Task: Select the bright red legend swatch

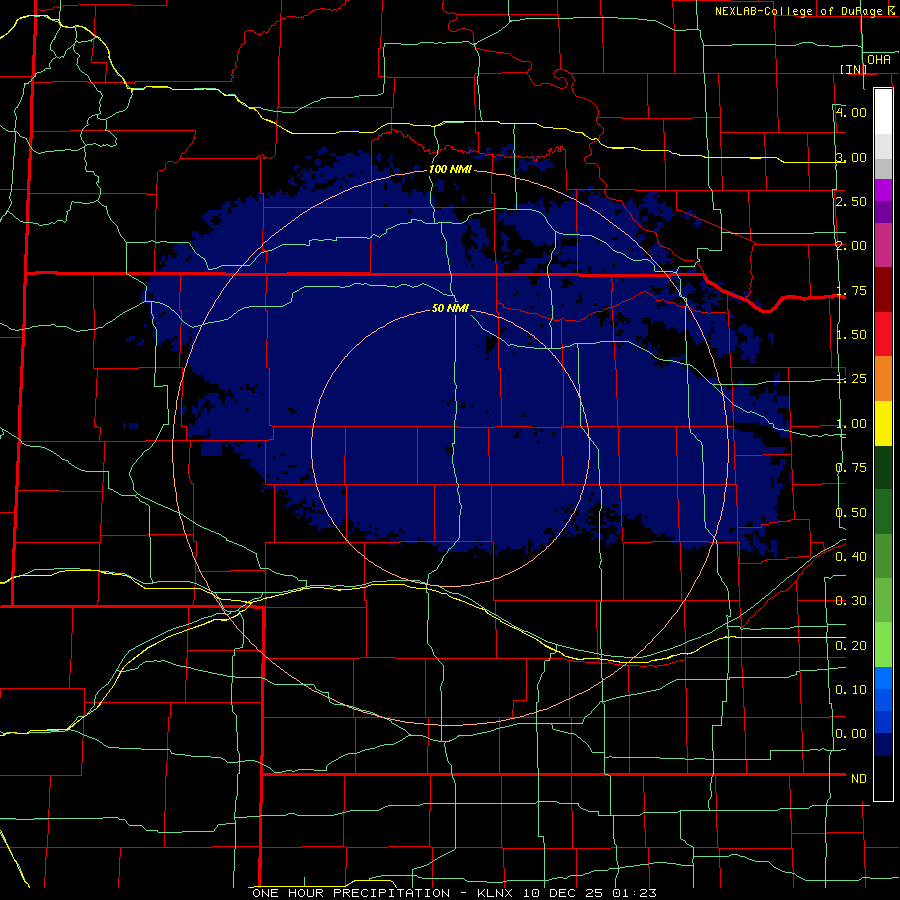Action: click(x=883, y=334)
